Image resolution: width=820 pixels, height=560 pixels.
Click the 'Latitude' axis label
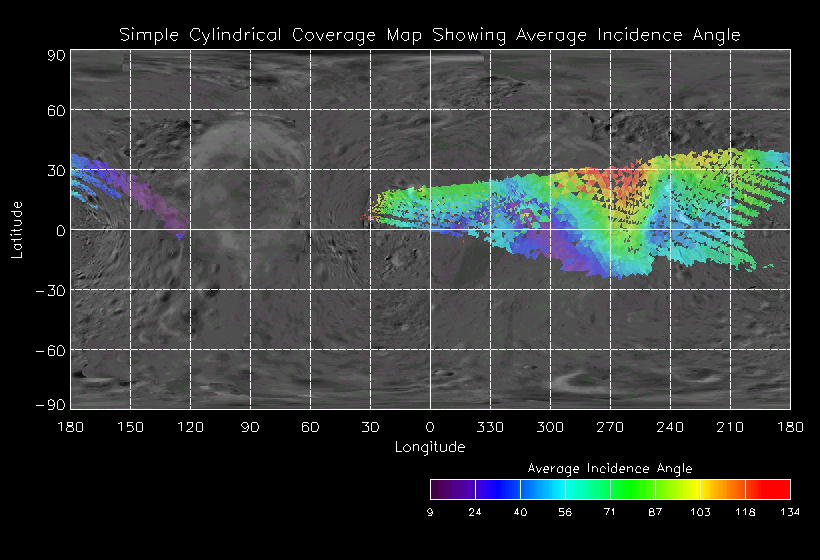[17, 230]
